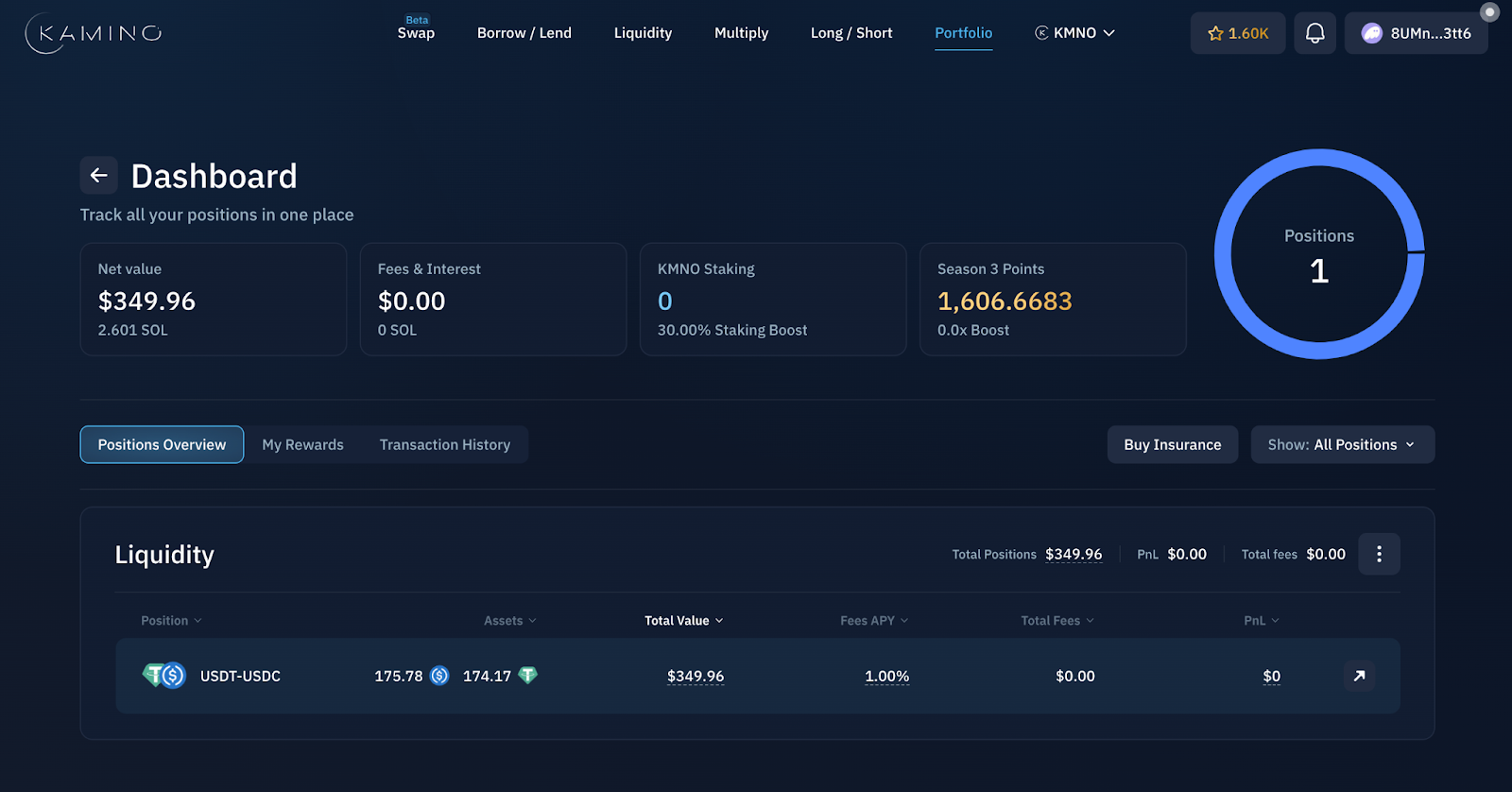
Task: Click the 174.17 USDT amount
Action: (x=487, y=677)
